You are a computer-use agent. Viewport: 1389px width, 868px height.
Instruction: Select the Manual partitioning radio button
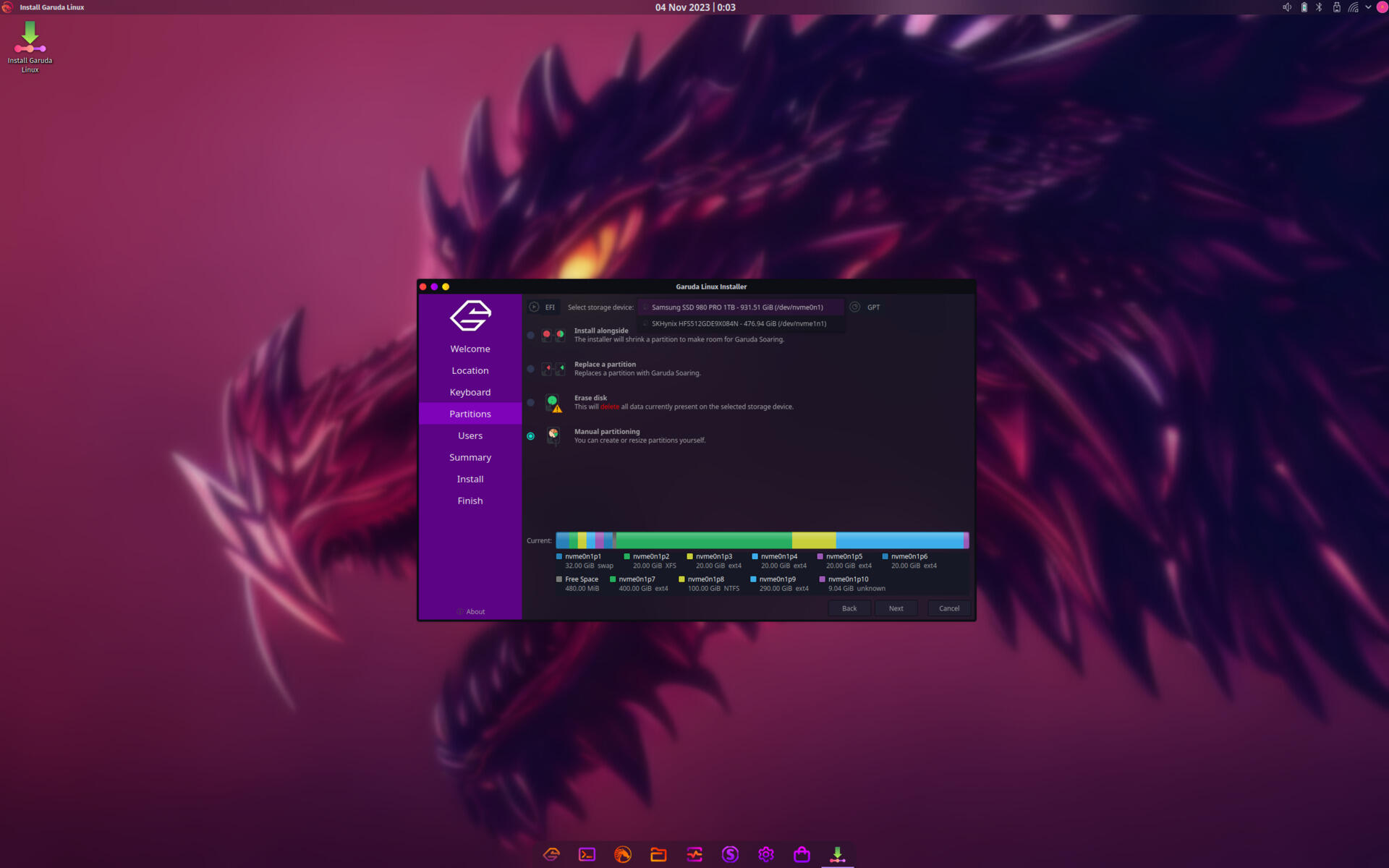(531, 436)
